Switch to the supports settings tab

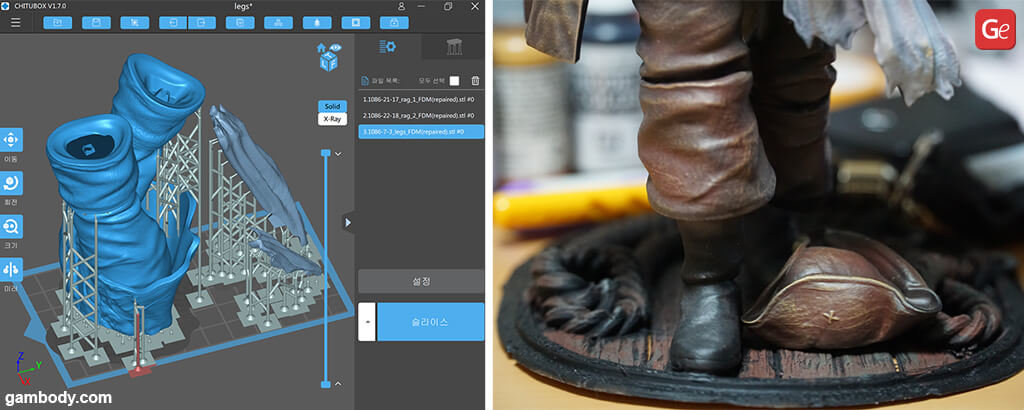pos(453,47)
